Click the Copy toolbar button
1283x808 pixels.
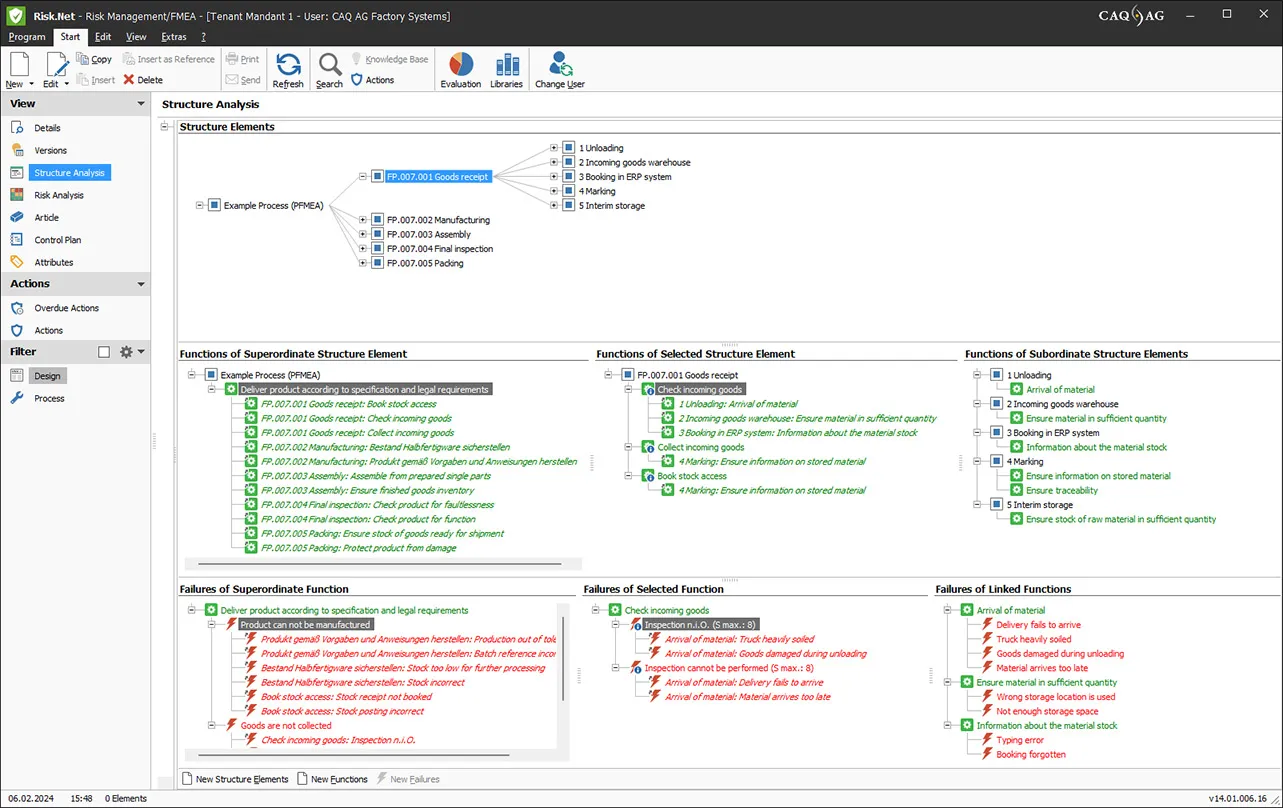point(94,59)
